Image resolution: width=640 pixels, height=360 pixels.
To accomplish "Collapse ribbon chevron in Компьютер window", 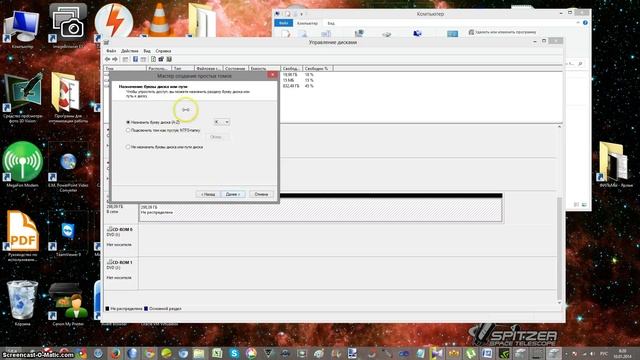I will click(578, 23).
